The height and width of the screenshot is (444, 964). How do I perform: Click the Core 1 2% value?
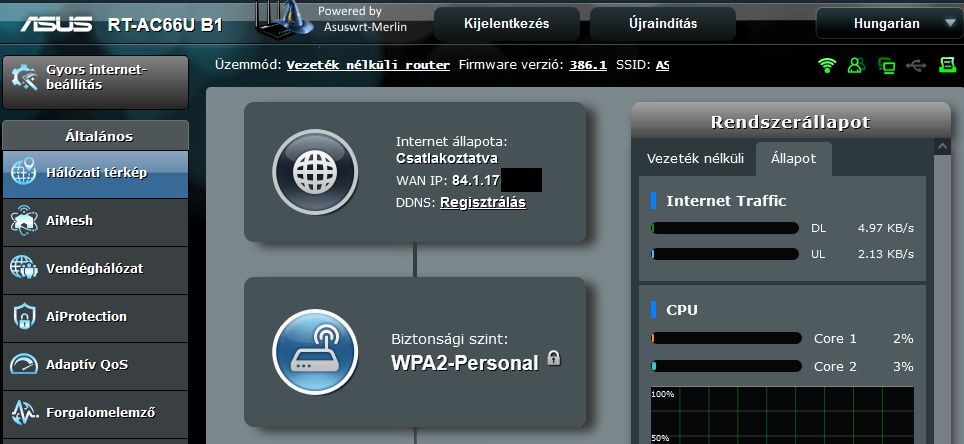click(x=903, y=338)
